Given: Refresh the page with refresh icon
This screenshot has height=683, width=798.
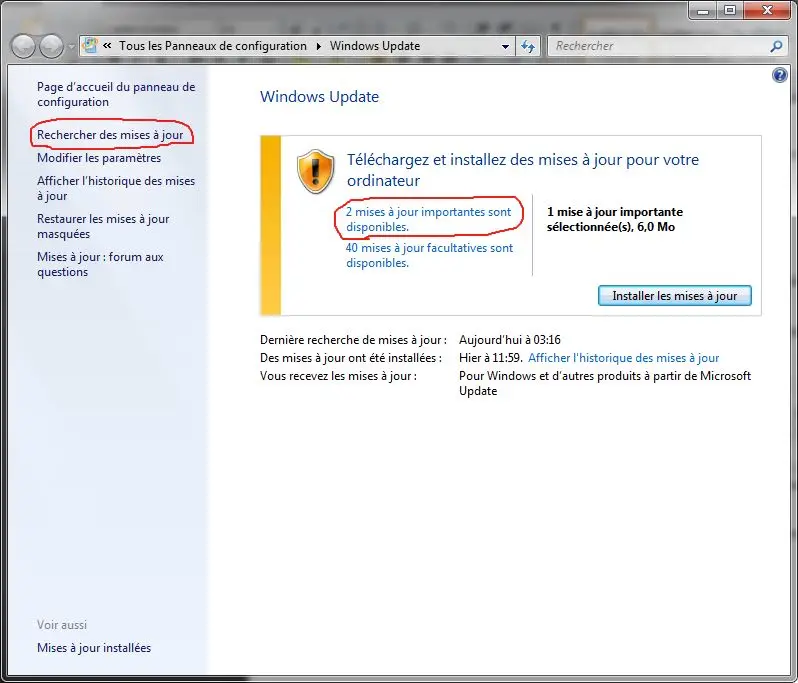Looking at the screenshot, I should 528,46.
